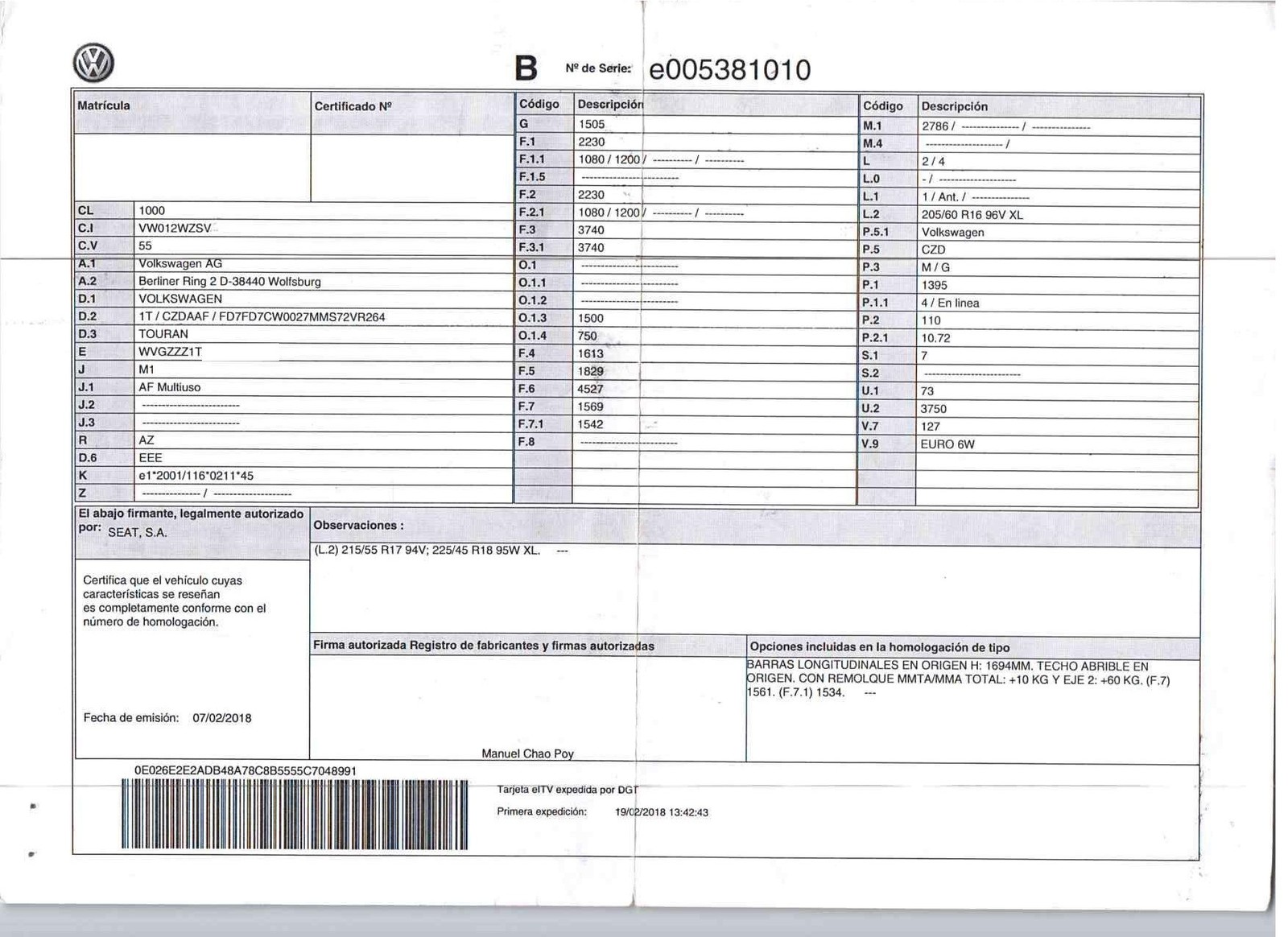1288x937 pixels.
Task: Select the 1T / CZDAAF variant string
Action: (262, 316)
